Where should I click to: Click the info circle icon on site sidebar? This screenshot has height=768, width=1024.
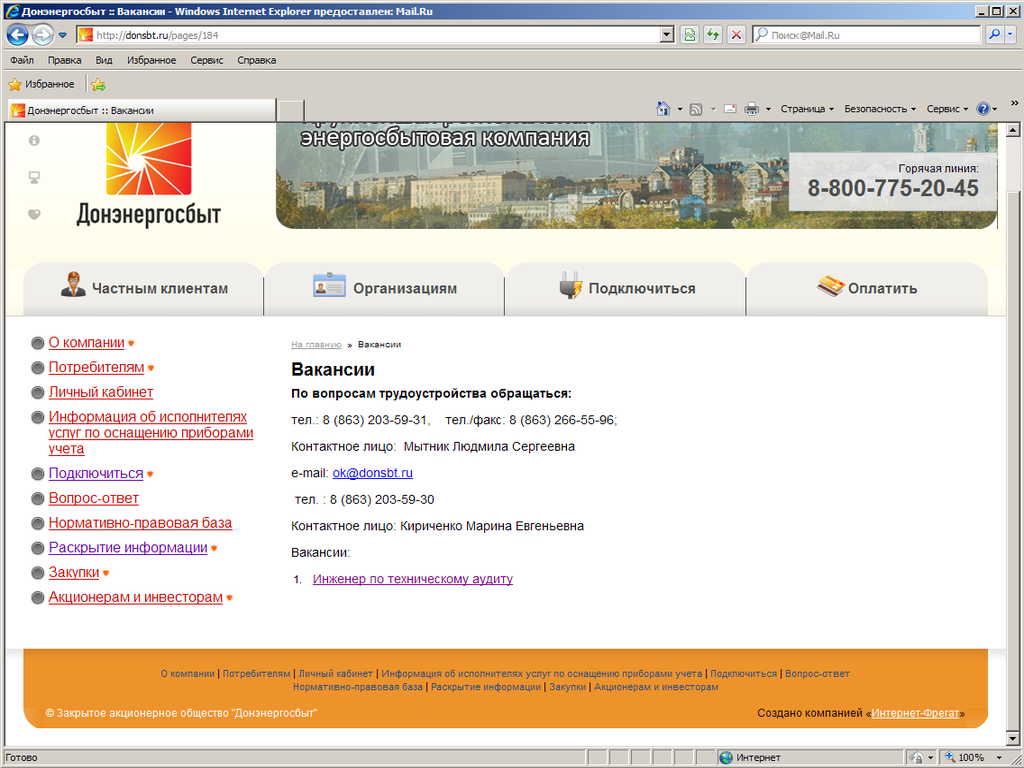pos(35,140)
